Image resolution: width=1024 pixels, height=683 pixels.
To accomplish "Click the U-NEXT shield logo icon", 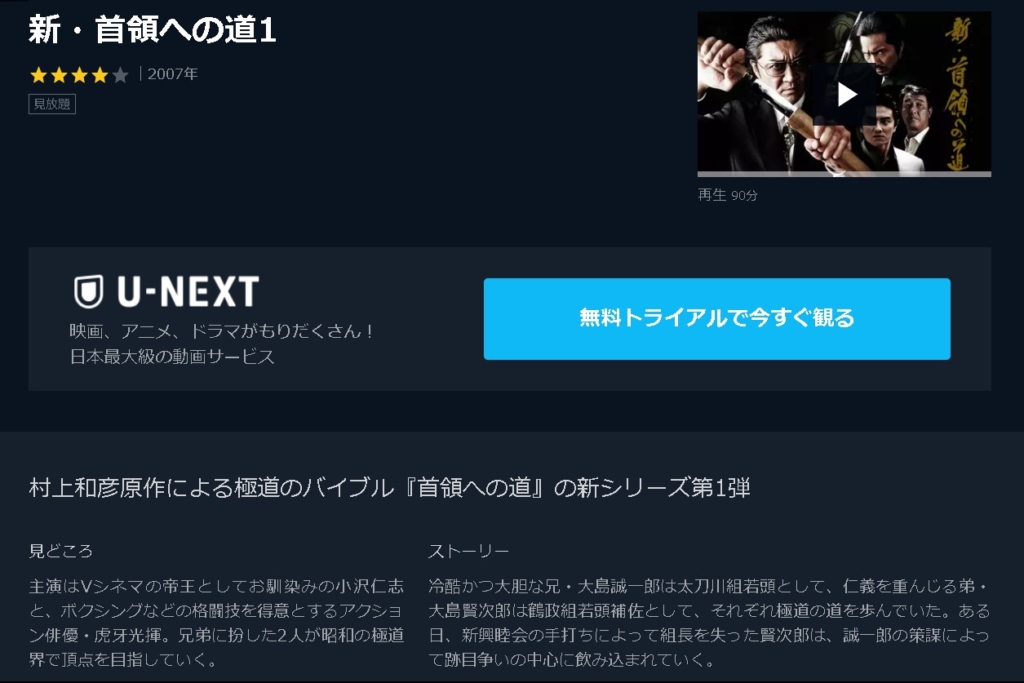I will (88, 291).
